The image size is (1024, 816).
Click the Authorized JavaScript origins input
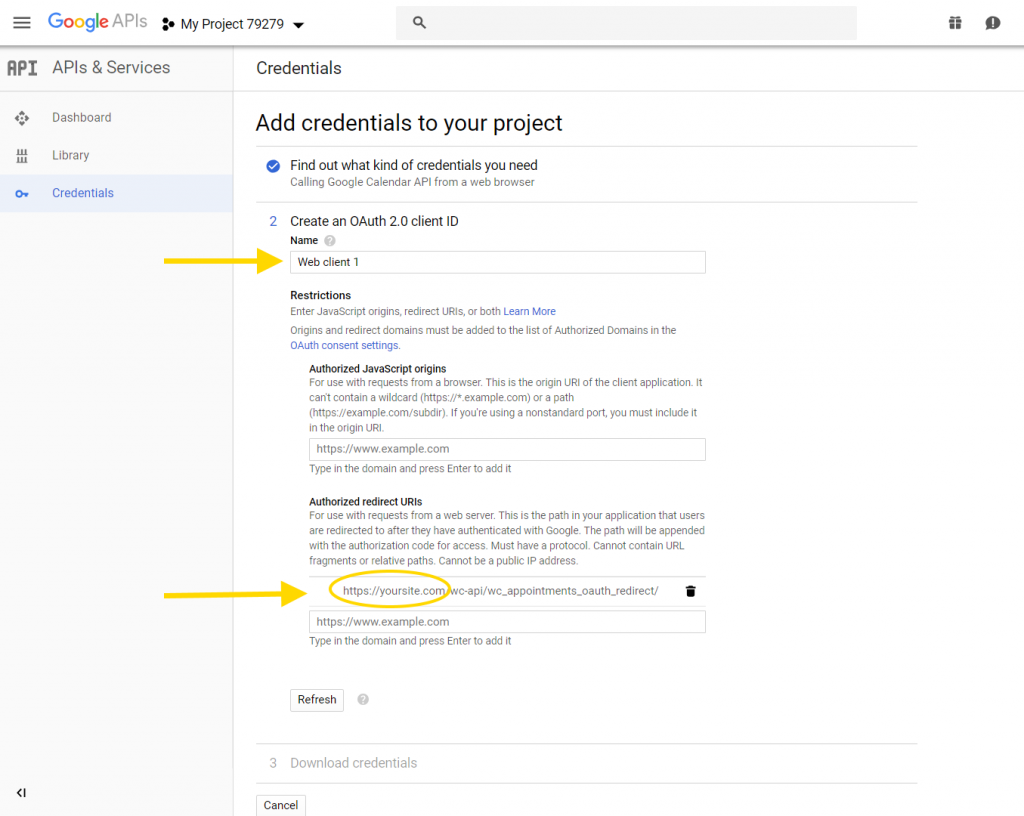507,449
